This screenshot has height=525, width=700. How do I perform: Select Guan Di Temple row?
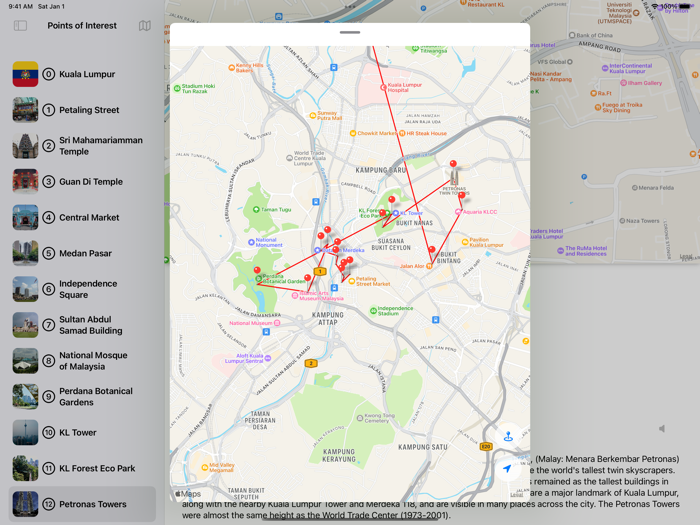[x=82, y=182]
